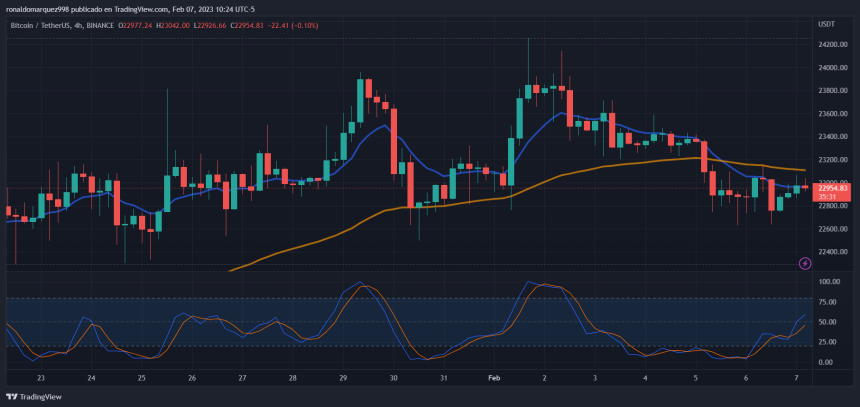Click the TradingView logo at bottom left
This screenshot has height=407, width=860.
coord(35,396)
